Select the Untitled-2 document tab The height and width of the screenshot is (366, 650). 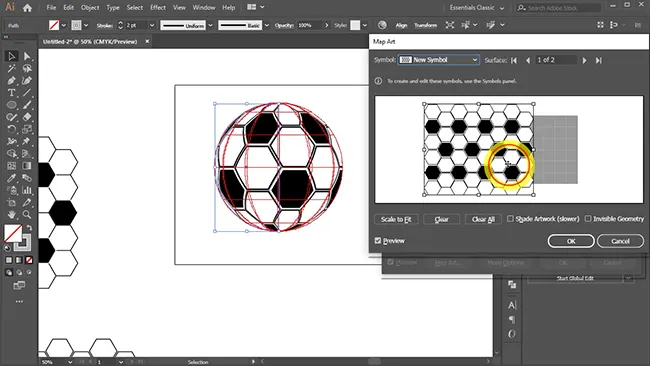[x=90, y=41]
